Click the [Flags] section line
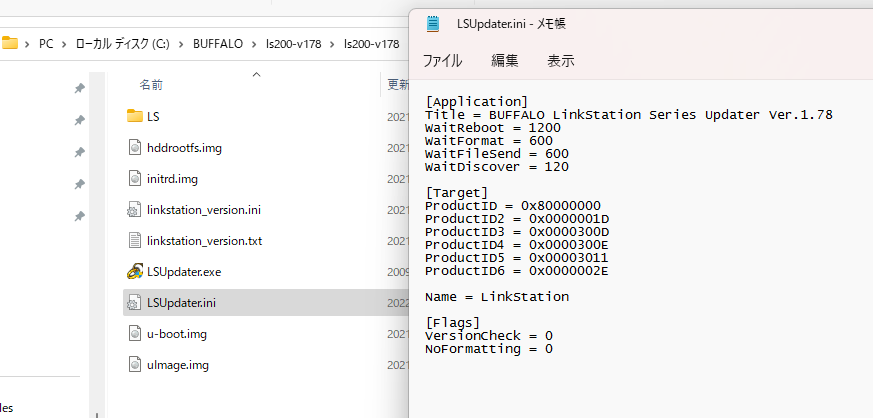Image resolution: width=873 pixels, height=418 pixels. (x=453, y=323)
